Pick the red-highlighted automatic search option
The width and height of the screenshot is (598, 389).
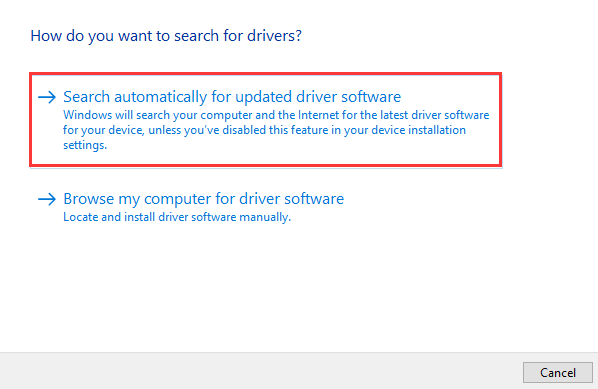266,120
